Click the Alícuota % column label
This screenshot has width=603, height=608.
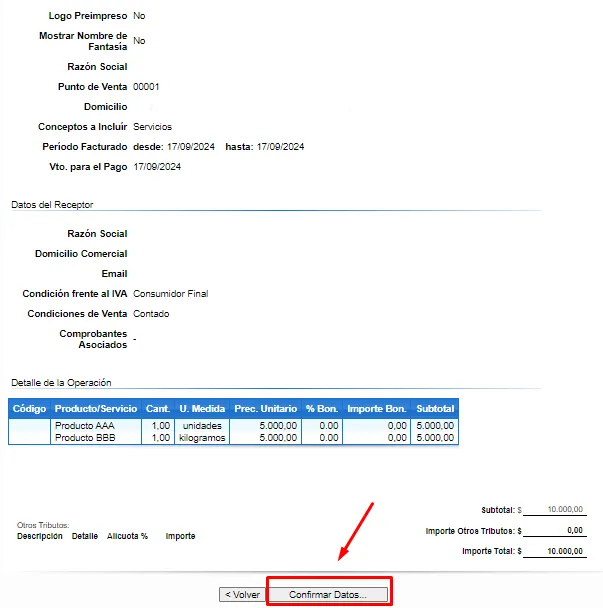tap(127, 536)
